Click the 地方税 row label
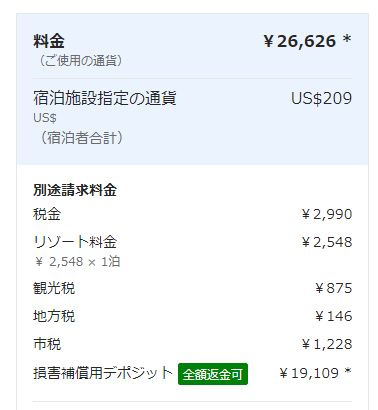The height and width of the screenshot is (410, 378). pos(54,316)
